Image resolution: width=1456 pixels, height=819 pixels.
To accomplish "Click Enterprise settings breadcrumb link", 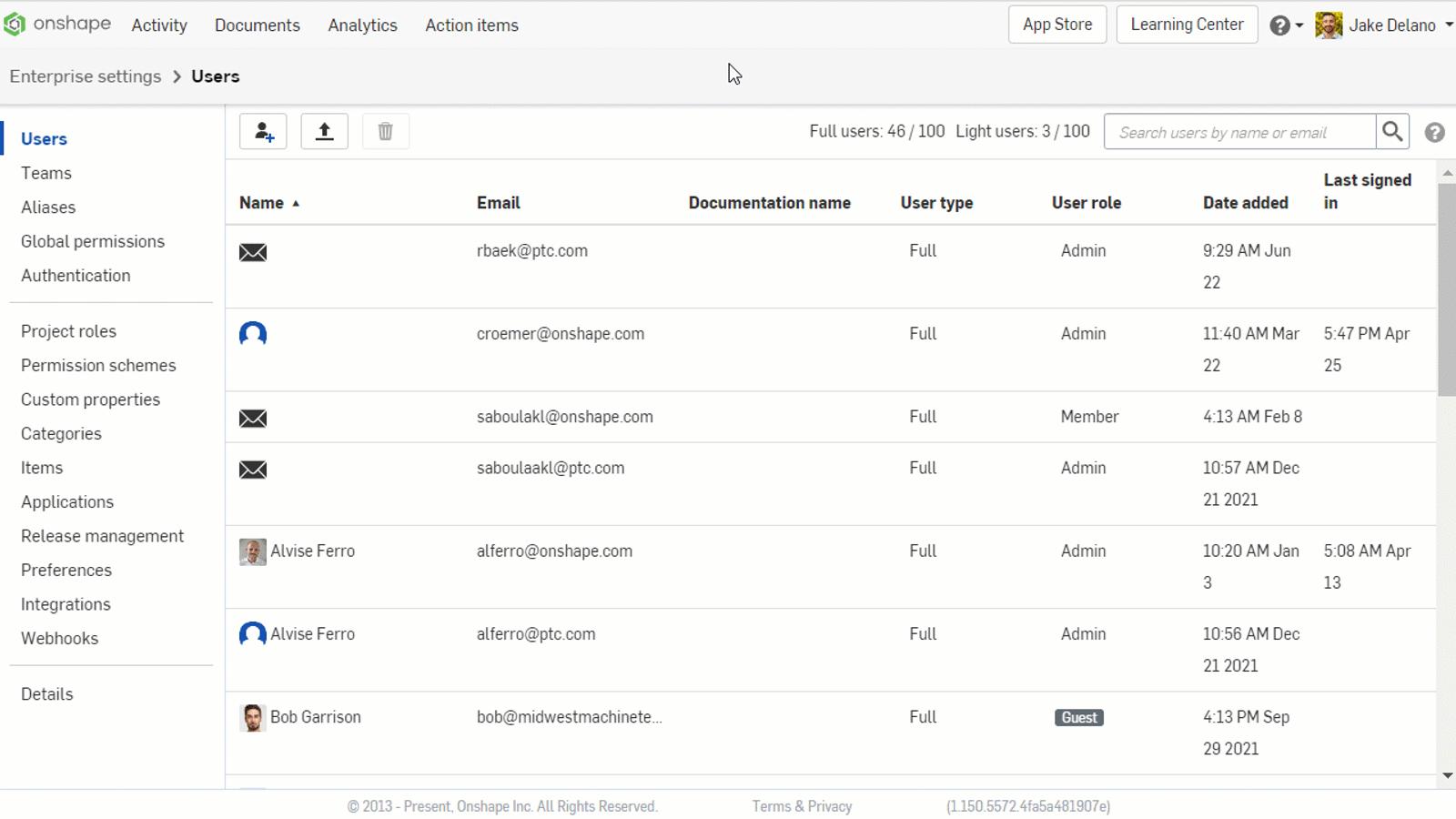I will (x=86, y=76).
